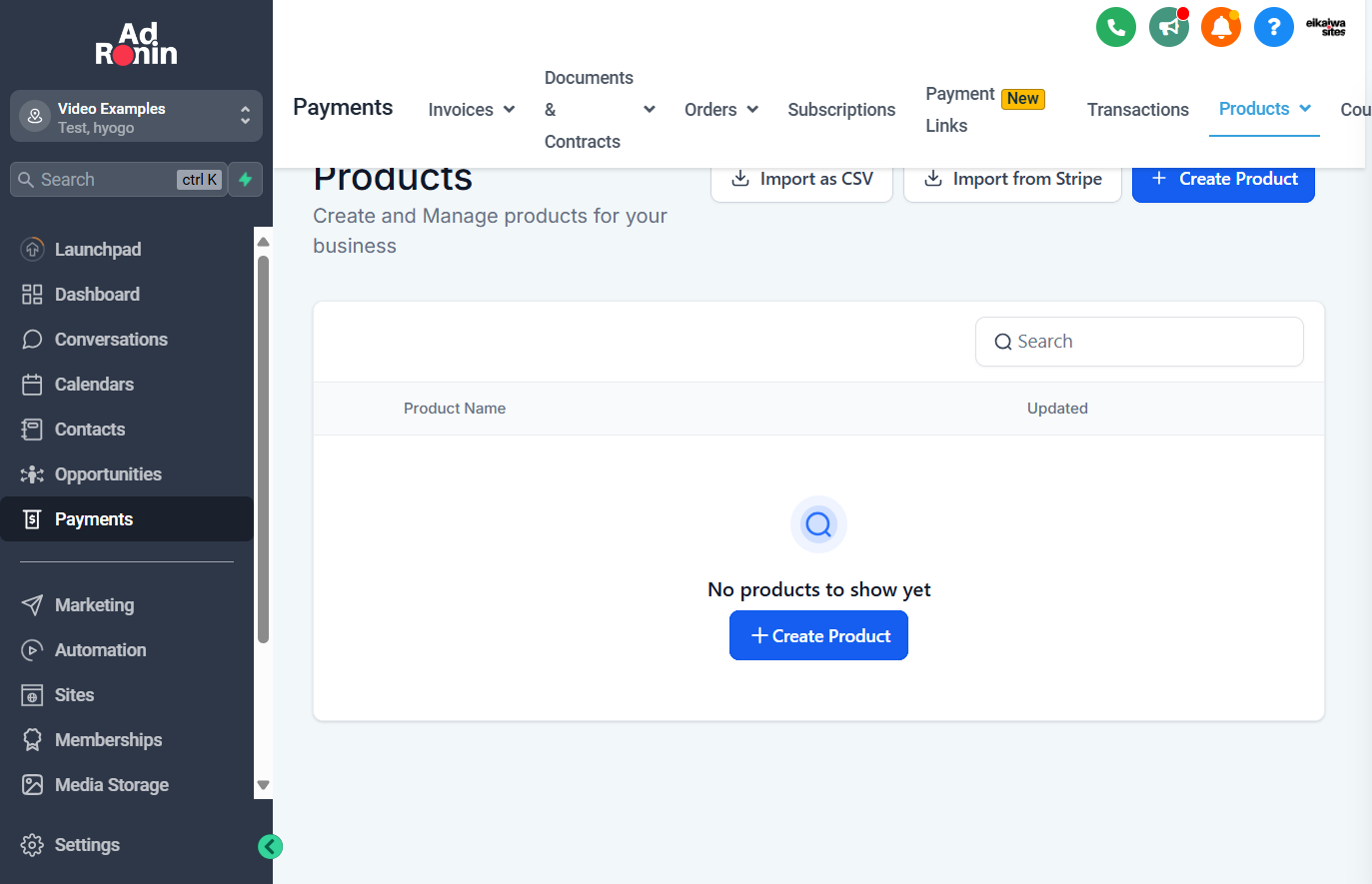This screenshot has height=884, width=1372.
Task: Open Memberships in the sidebar
Action: (127, 740)
